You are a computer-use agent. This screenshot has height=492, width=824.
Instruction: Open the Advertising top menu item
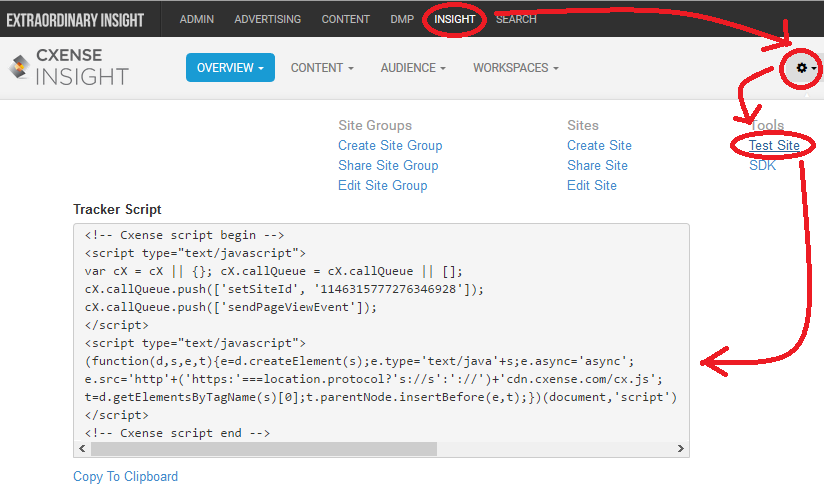coord(267,19)
